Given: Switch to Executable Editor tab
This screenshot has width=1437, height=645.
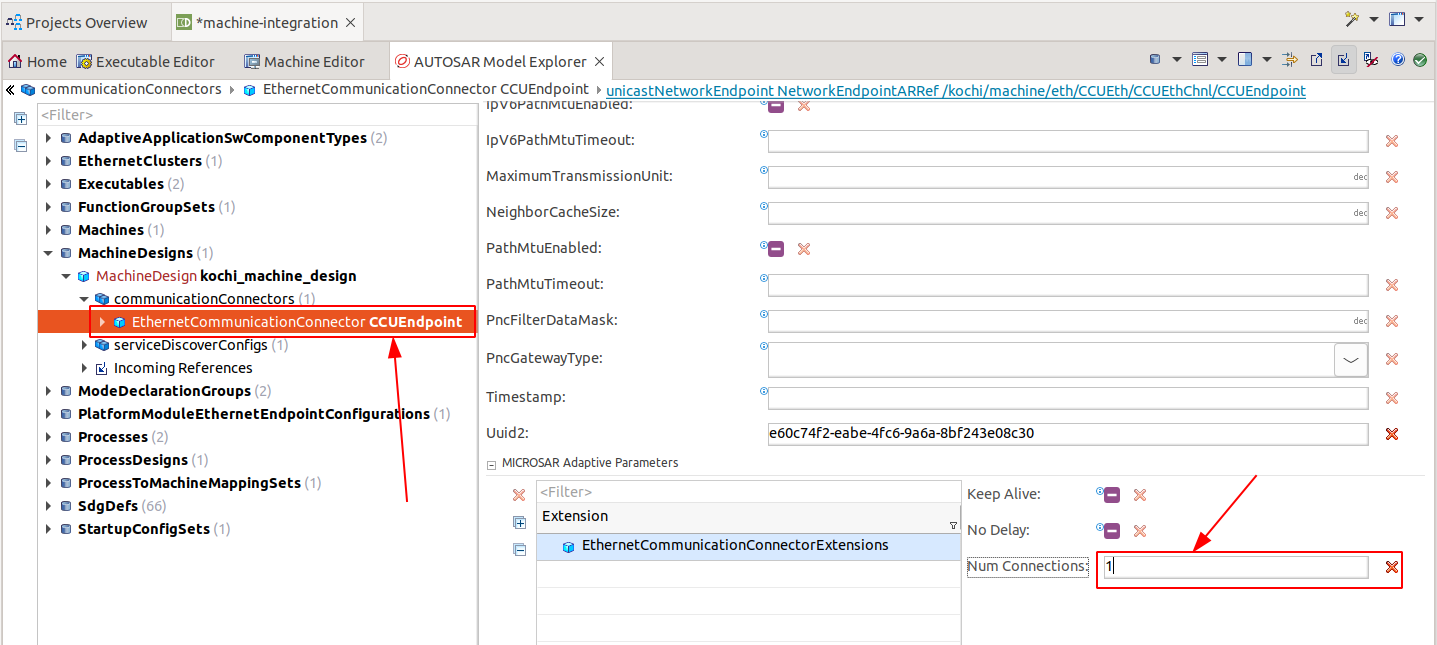Looking at the screenshot, I should coord(145,61).
